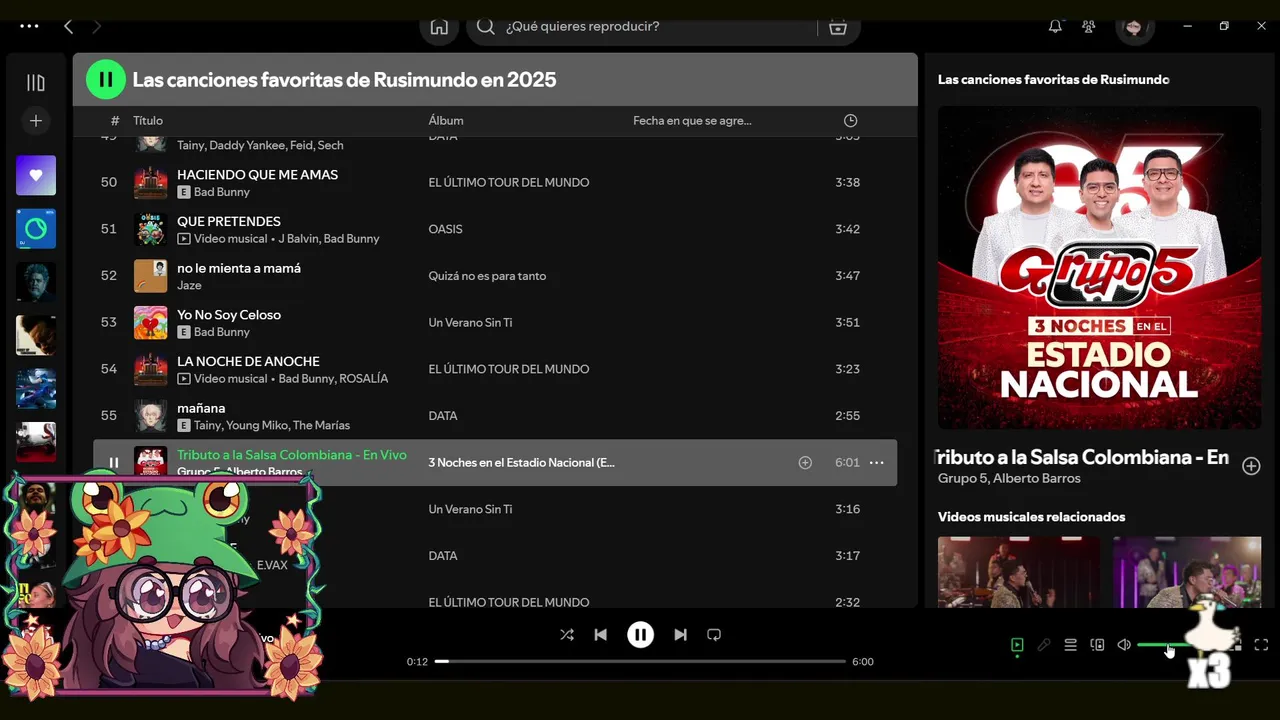Skip to the next track
1280x720 pixels.
pos(680,634)
